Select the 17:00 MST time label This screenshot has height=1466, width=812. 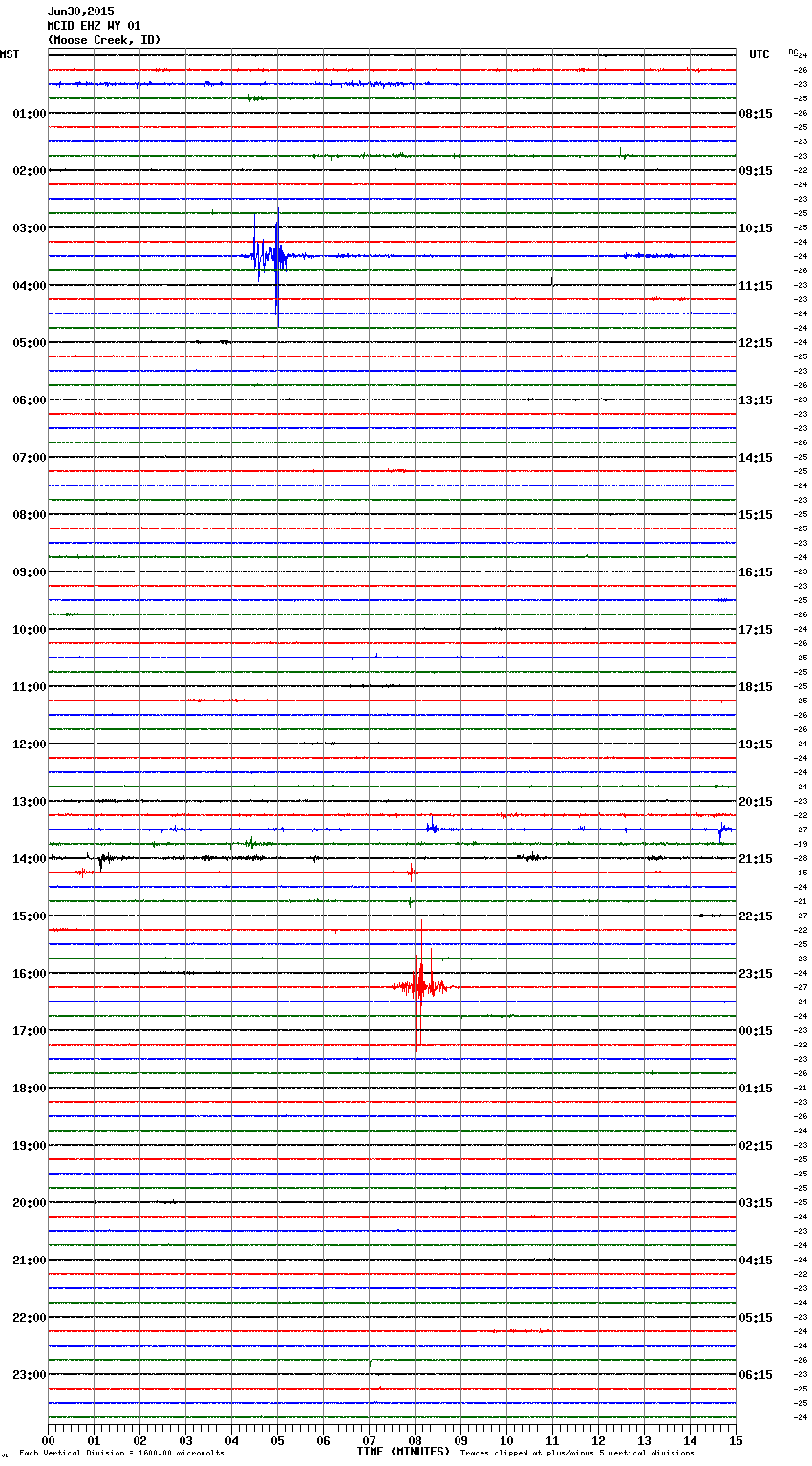[x=30, y=1030]
